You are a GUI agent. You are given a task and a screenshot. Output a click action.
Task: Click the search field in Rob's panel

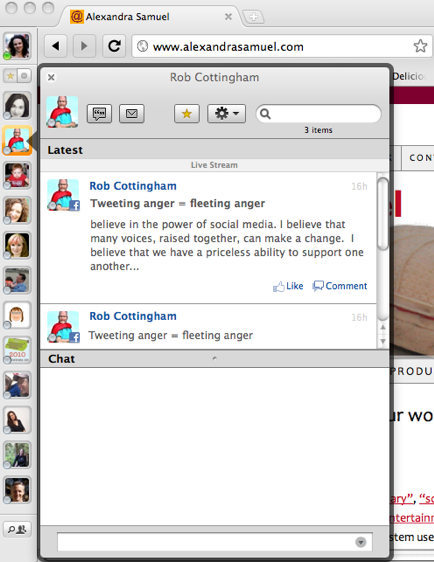click(318, 114)
